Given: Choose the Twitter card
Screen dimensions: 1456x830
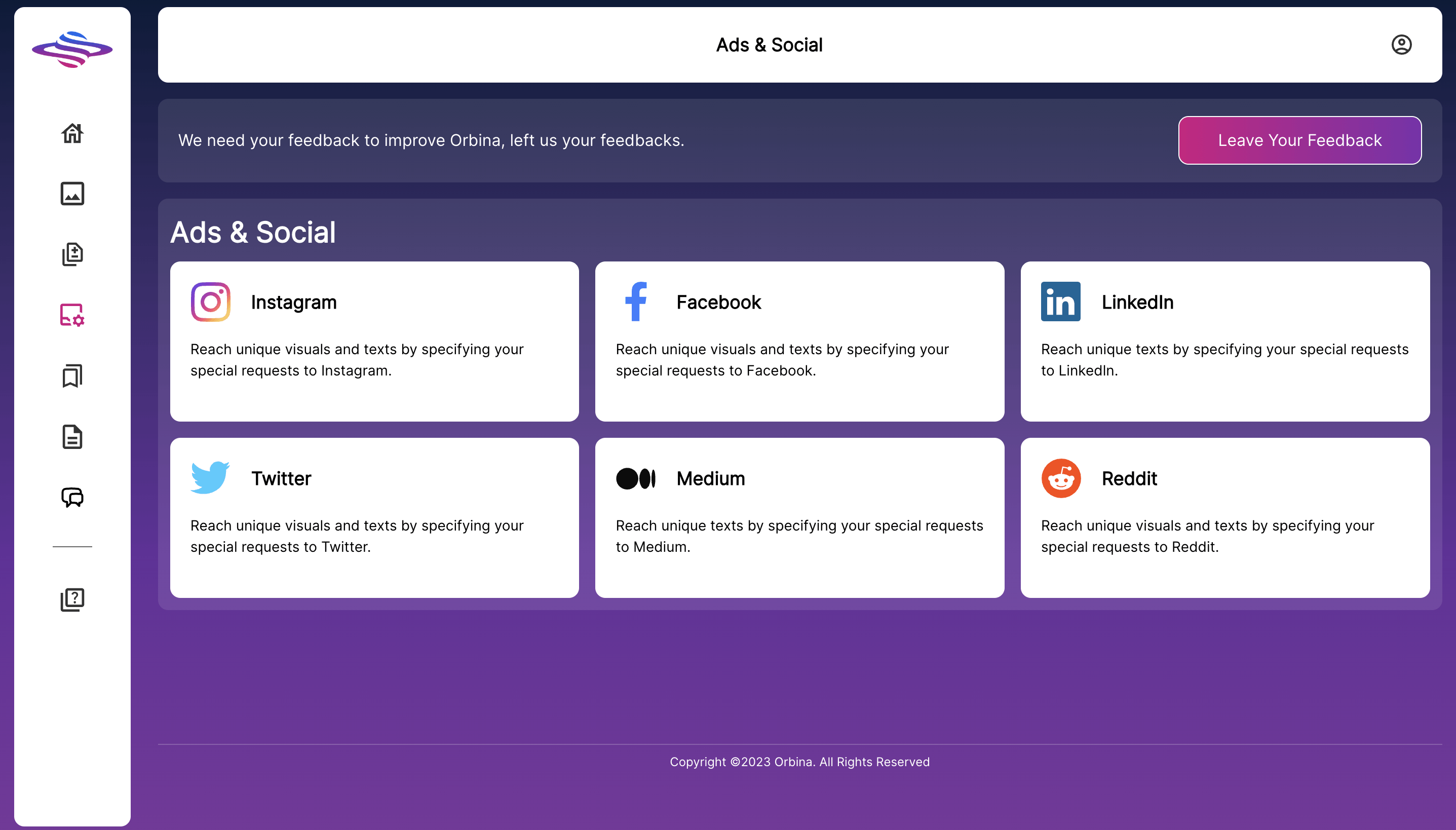Looking at the screenshot, I should pos(374,518).
